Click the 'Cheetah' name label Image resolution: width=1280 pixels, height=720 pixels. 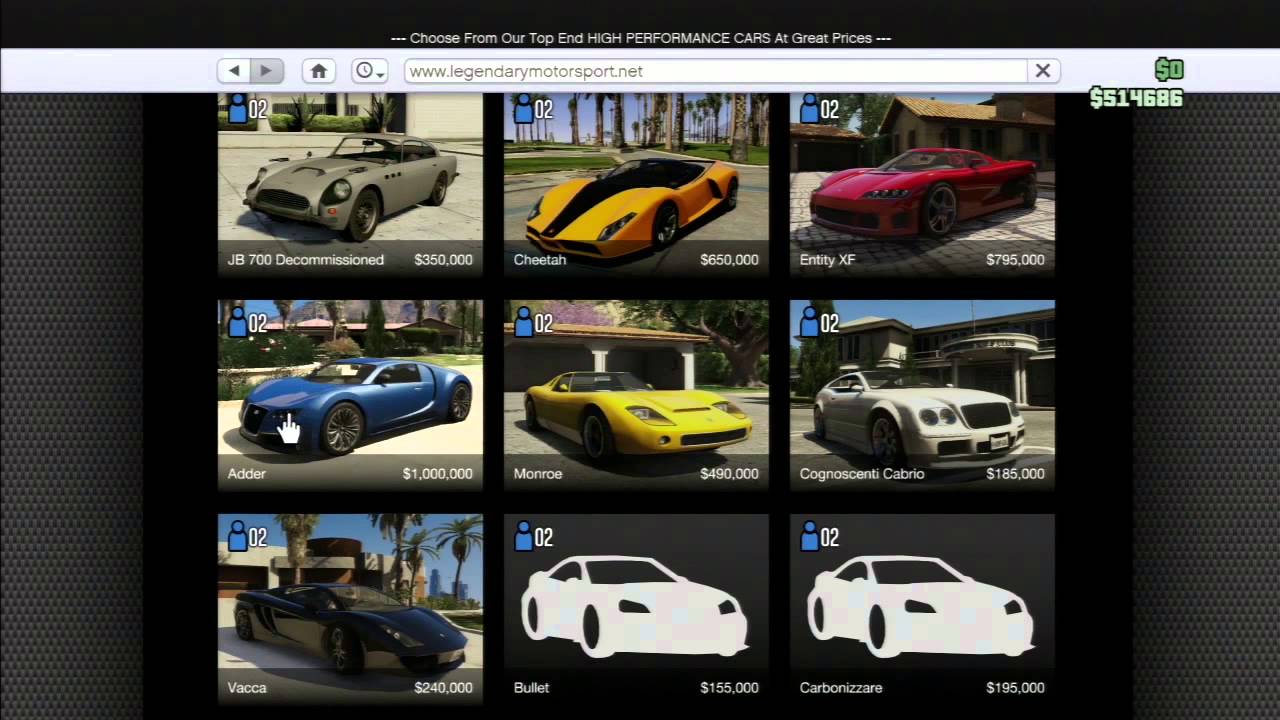pos(540,260)
